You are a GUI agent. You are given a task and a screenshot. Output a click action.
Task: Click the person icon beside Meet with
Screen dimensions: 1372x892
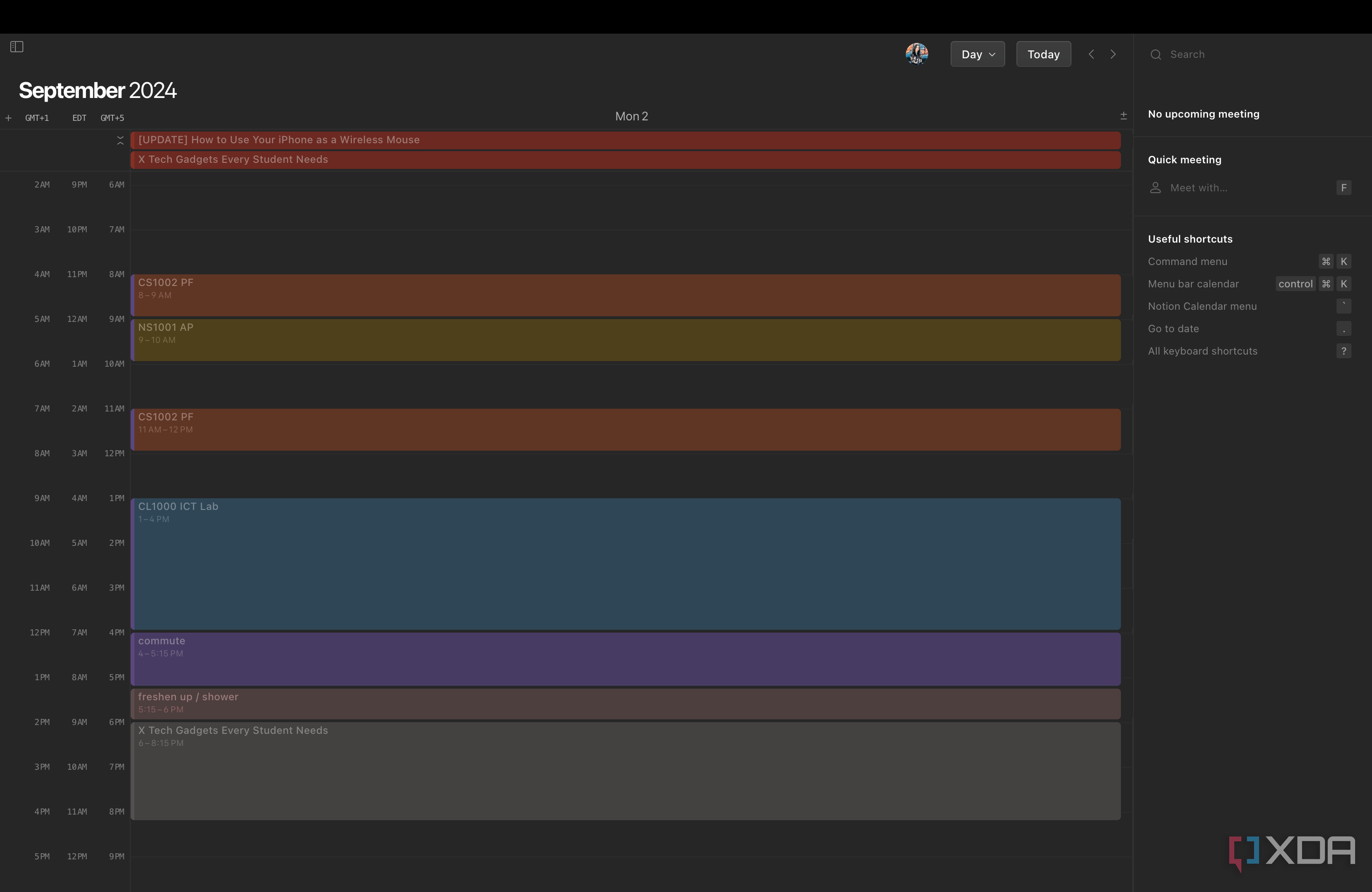tap(1155, 188)
